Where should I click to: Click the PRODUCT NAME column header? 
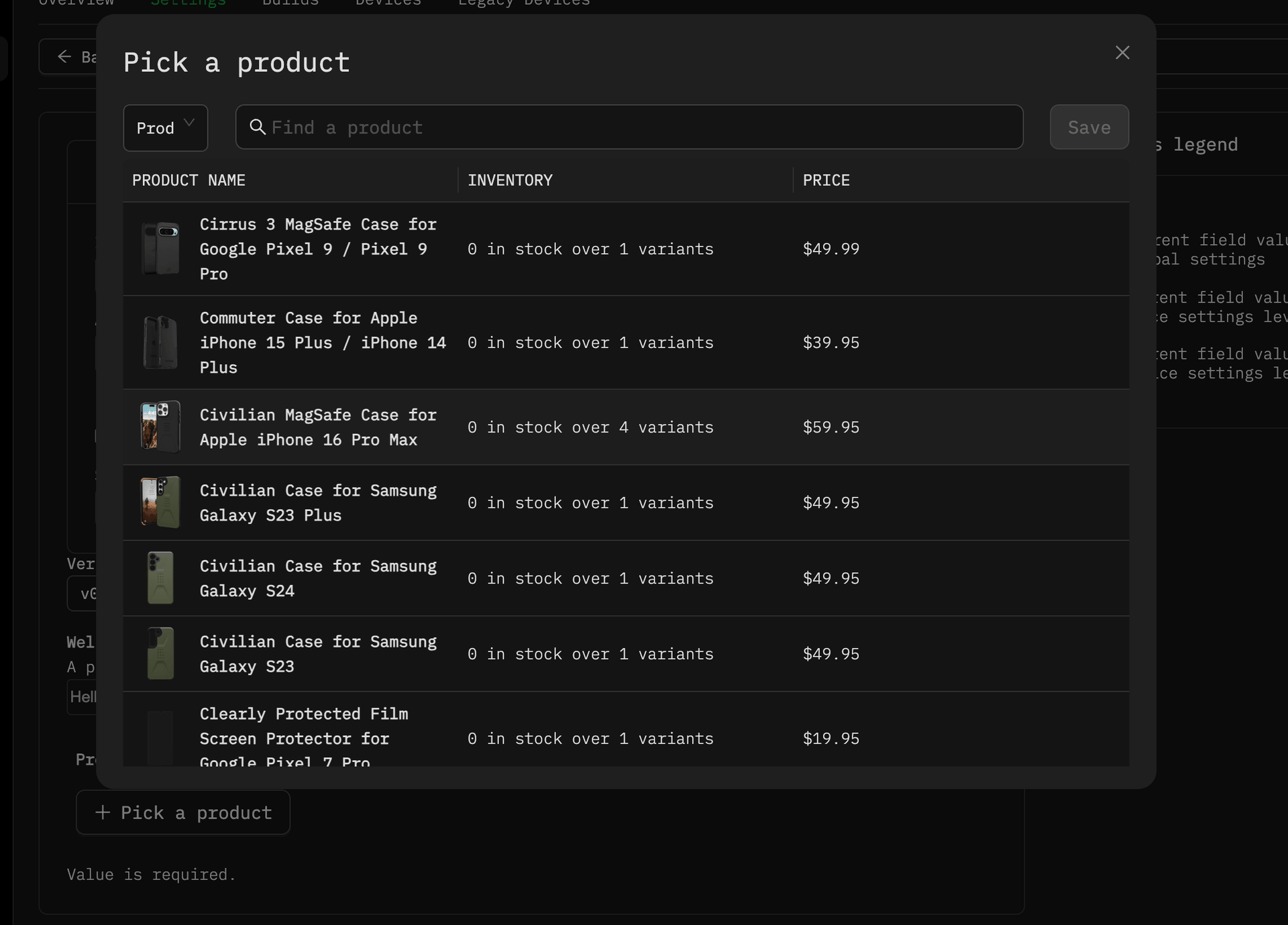pyautogui.click(x=189, y=180)
